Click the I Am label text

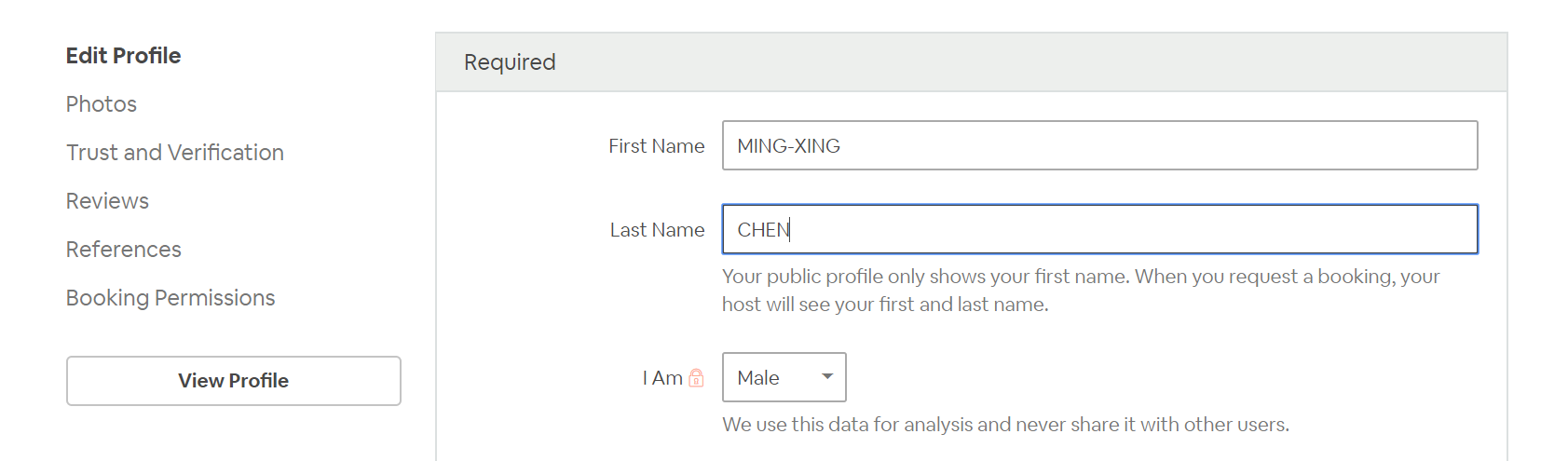tap(662, 378)
